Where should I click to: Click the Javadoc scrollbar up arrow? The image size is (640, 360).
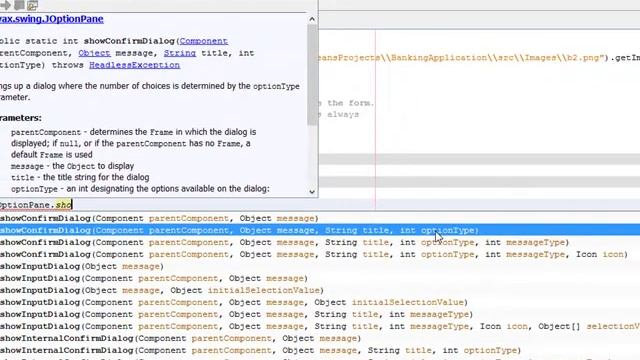coord(312,19)
